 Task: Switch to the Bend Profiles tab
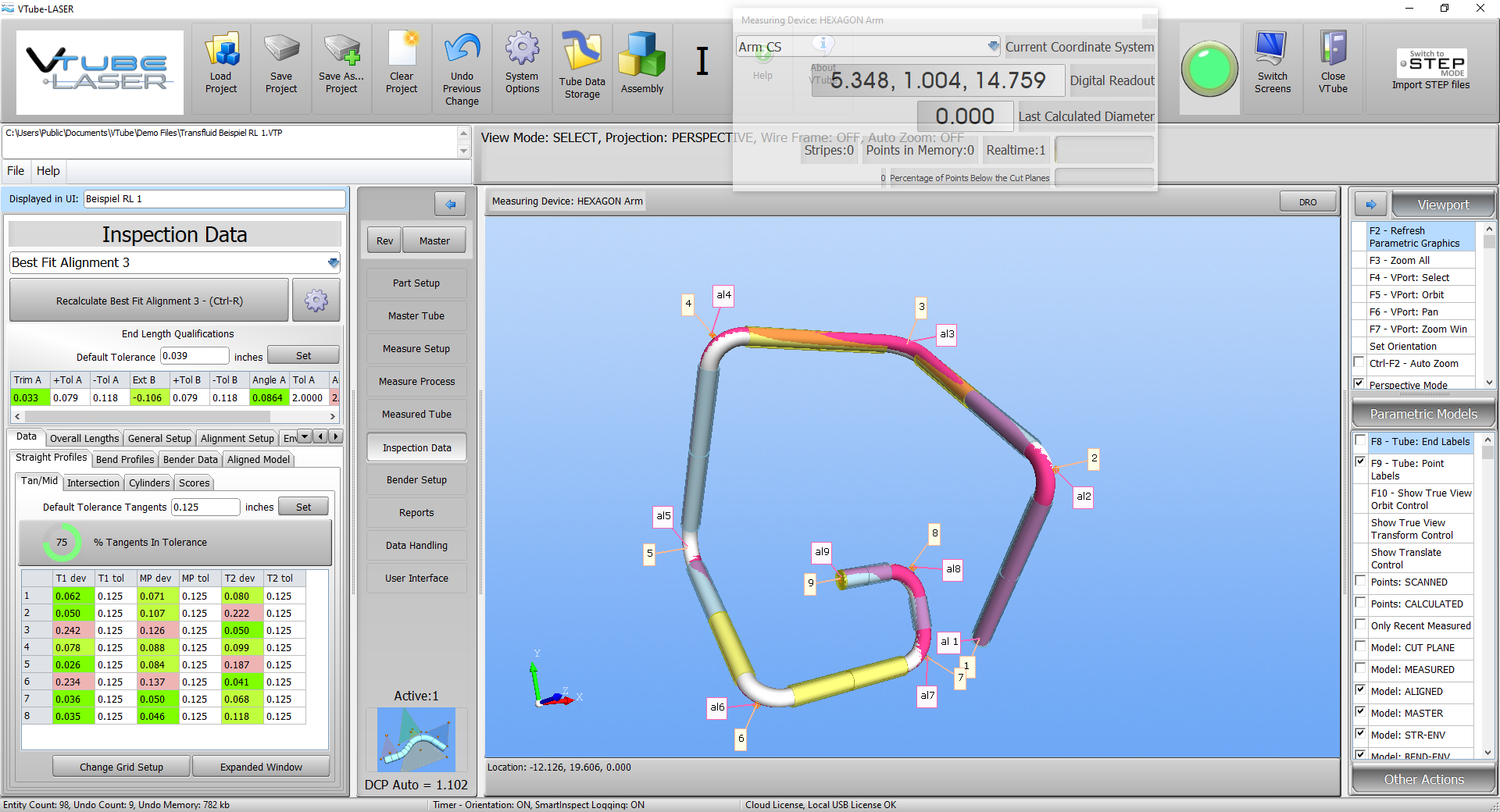pos(125,460)
